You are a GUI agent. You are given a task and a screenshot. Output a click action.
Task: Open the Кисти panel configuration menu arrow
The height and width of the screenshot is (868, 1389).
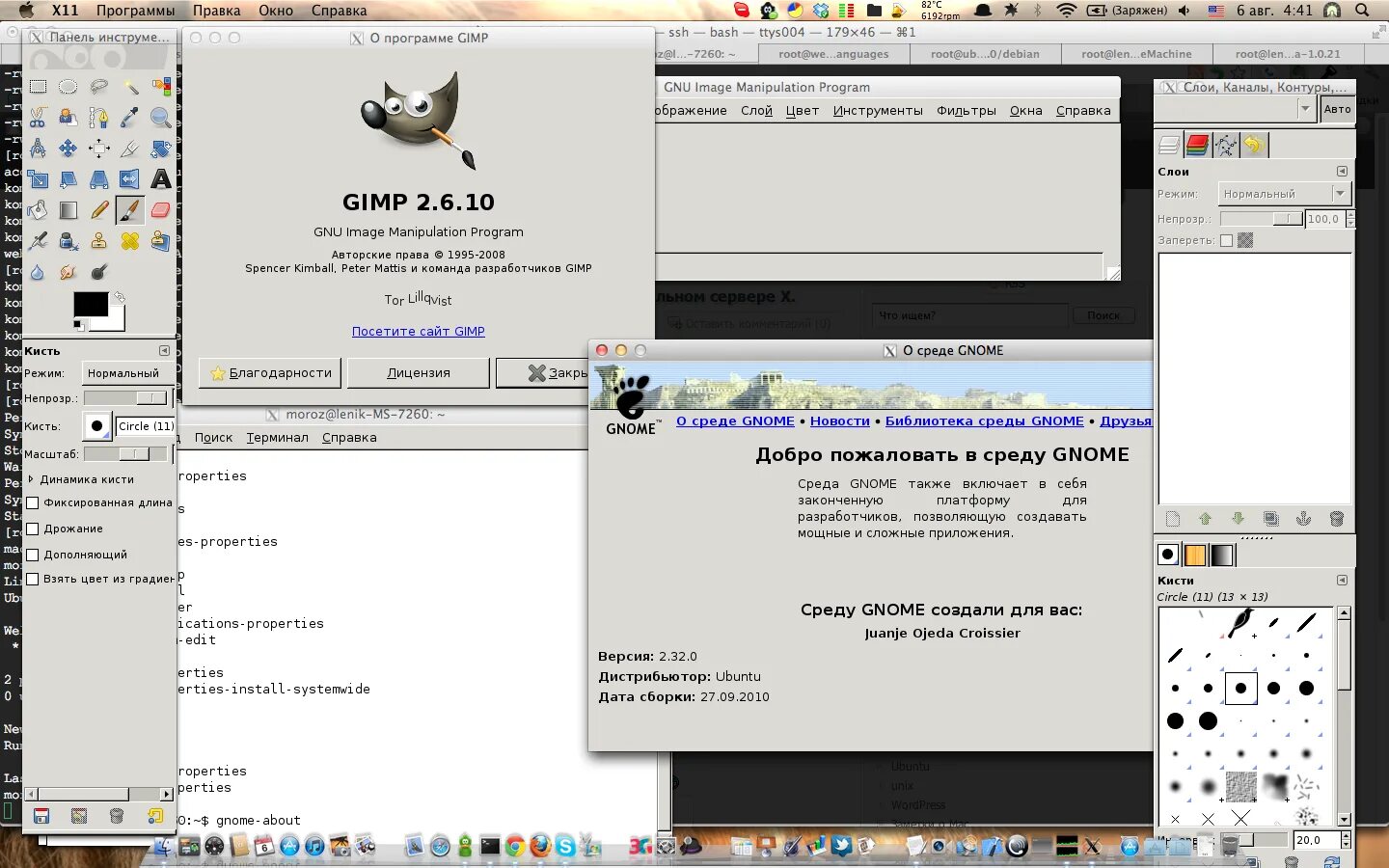[x=1342, y=580]
